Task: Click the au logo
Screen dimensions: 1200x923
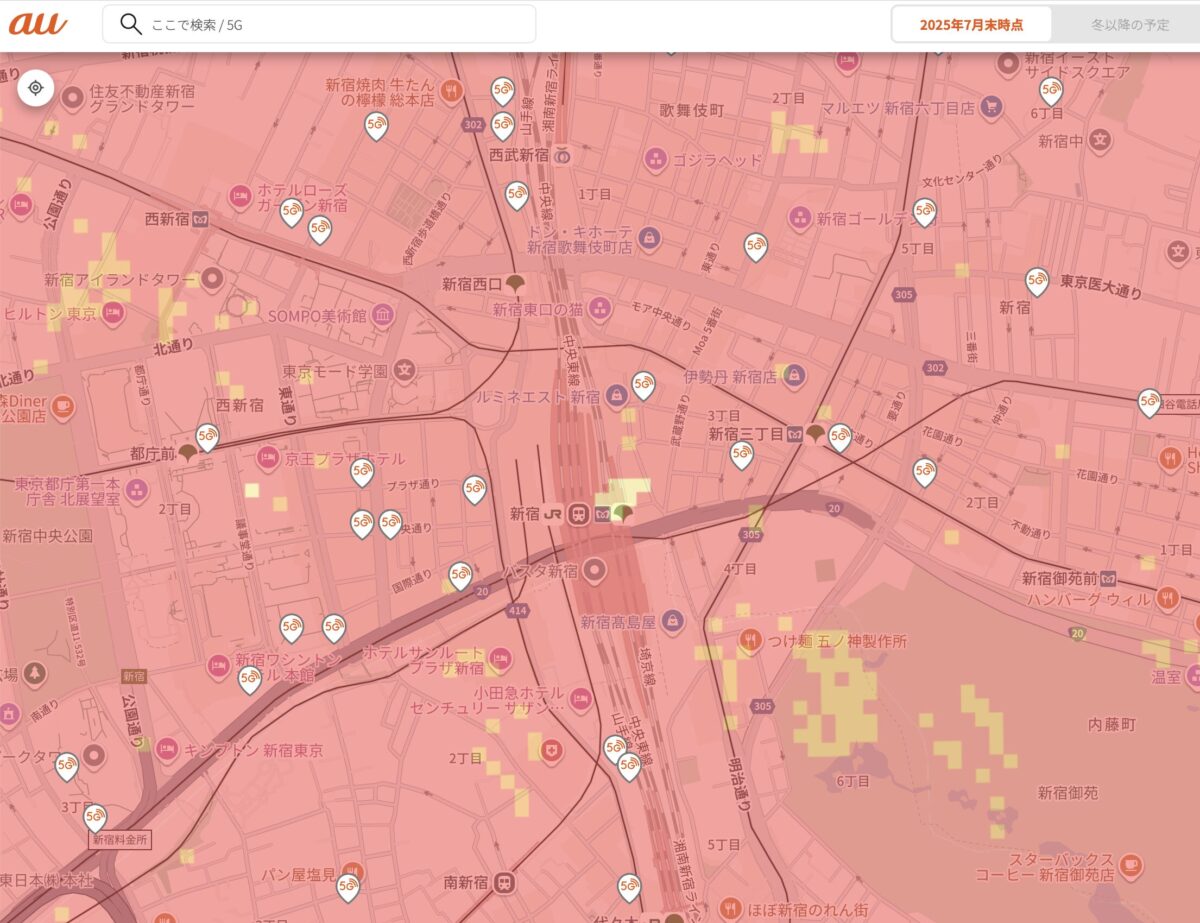Action: point(38,24)
